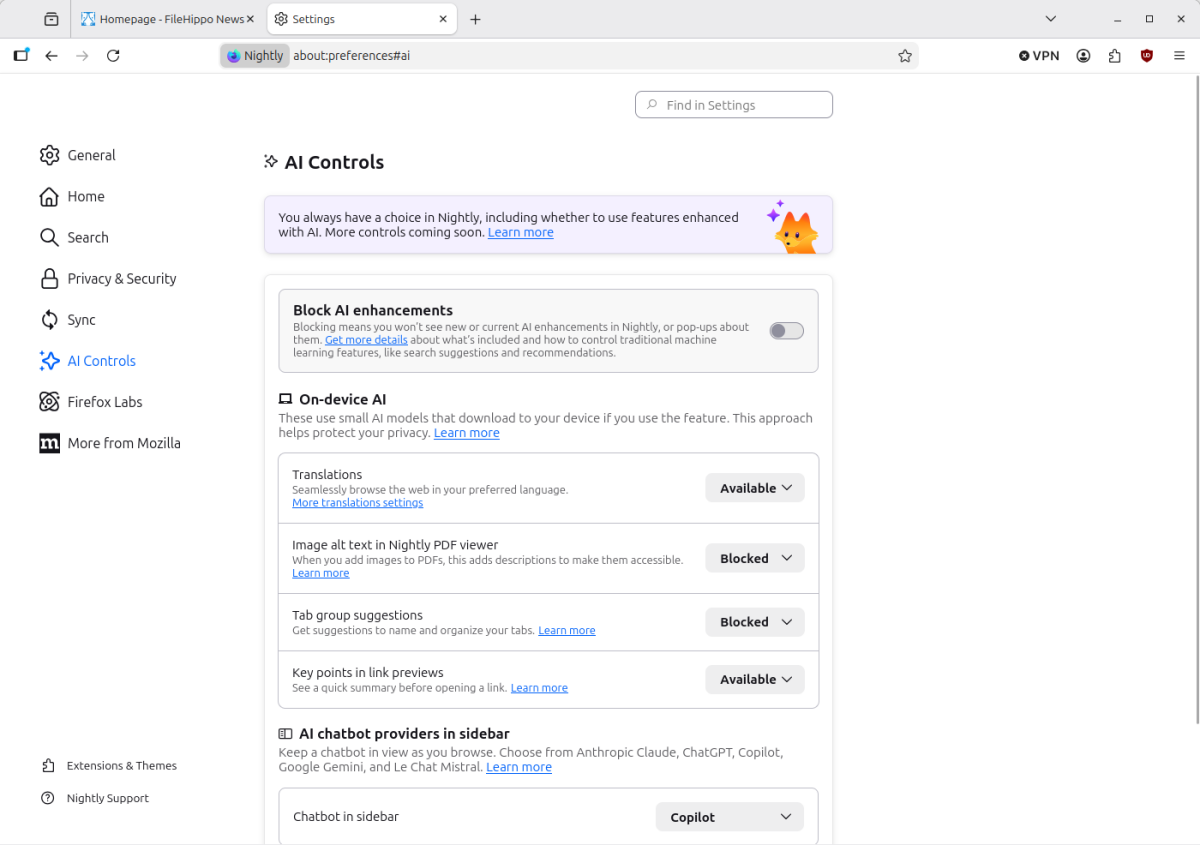Open the Translations availability dropdown

click(x=754, y=487)
